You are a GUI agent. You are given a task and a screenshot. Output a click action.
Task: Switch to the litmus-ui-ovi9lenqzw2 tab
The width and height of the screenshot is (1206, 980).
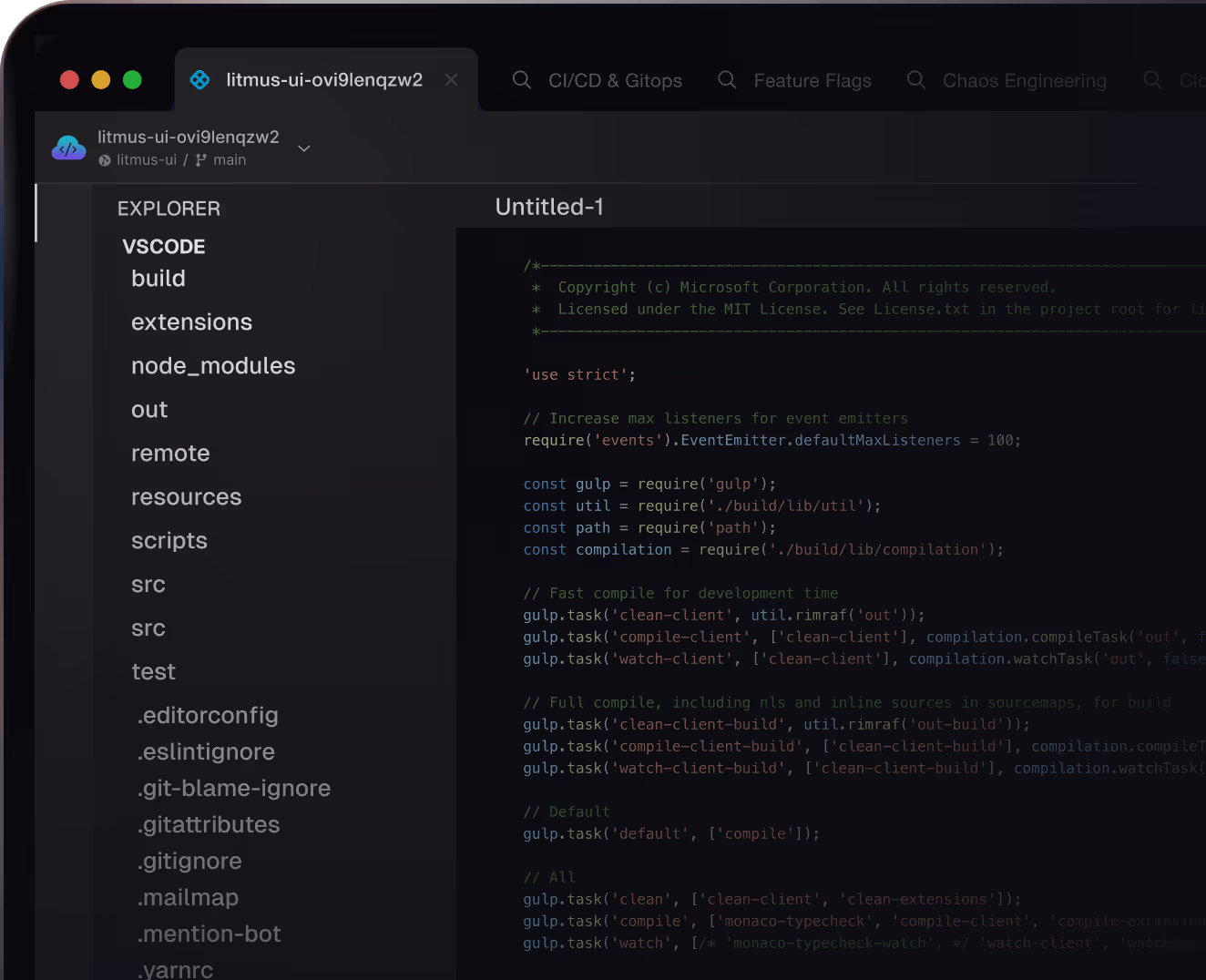coord(325,80)
